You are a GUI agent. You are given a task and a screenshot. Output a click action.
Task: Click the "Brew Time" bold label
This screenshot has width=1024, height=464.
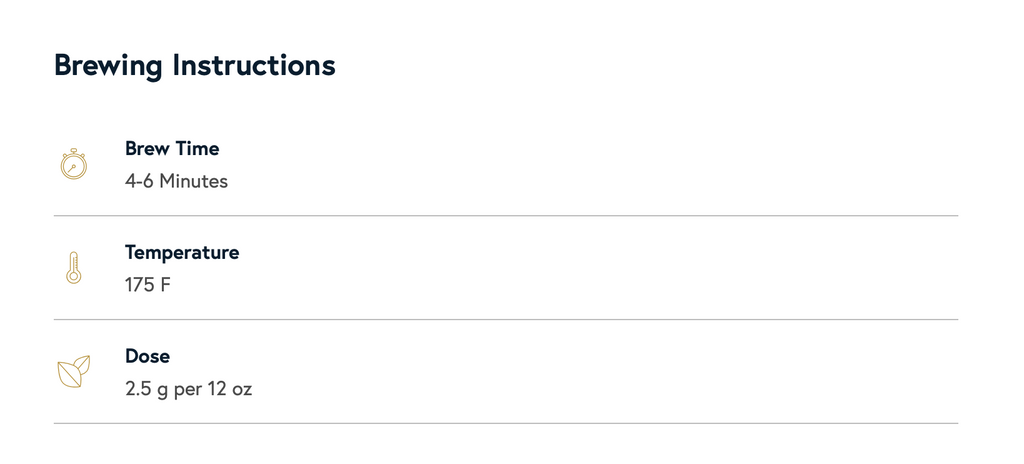(172, 149)
